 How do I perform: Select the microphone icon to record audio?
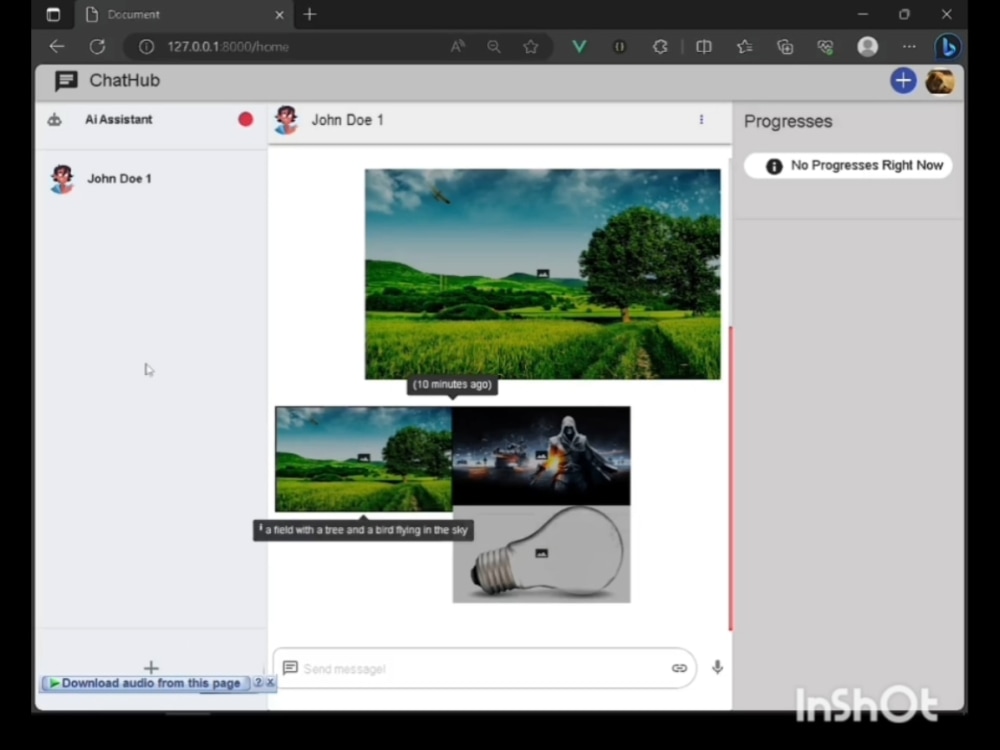717,668
